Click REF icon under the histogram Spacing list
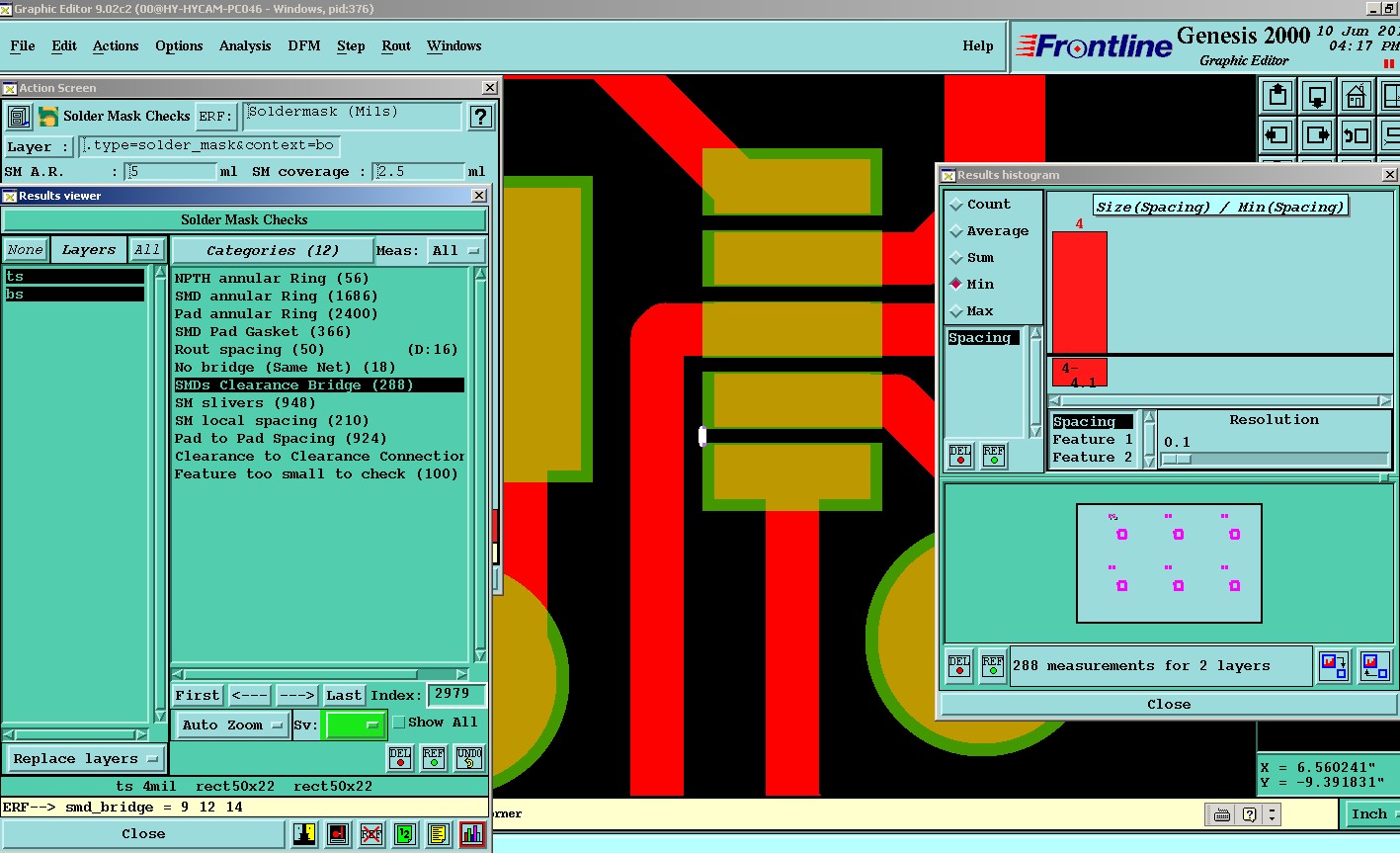 coord(994,455)
